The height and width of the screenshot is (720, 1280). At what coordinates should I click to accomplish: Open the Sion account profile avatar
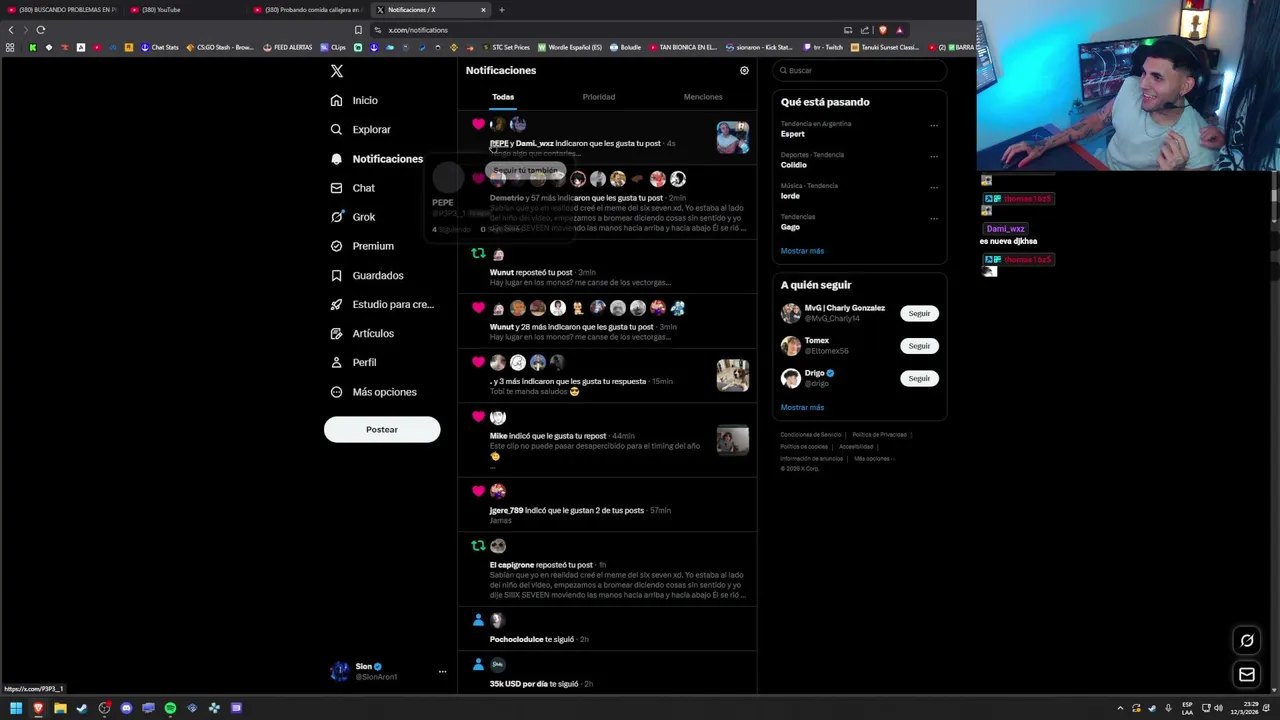340,671
